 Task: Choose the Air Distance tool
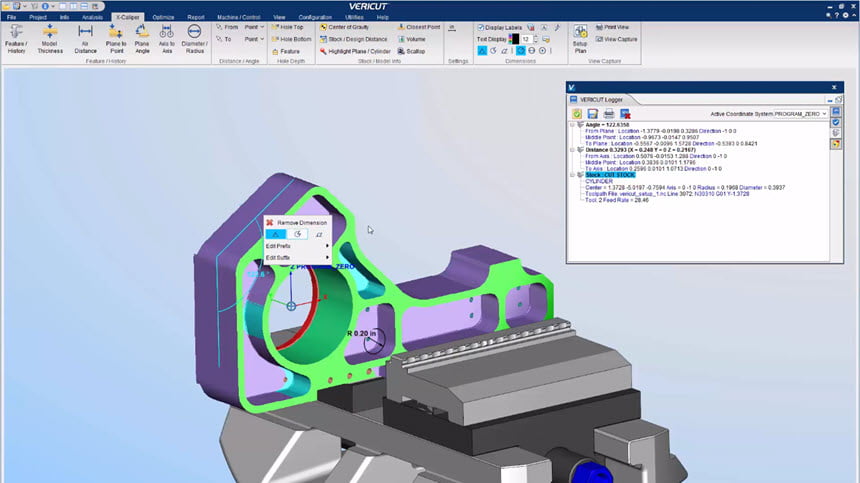pos(85,39)
